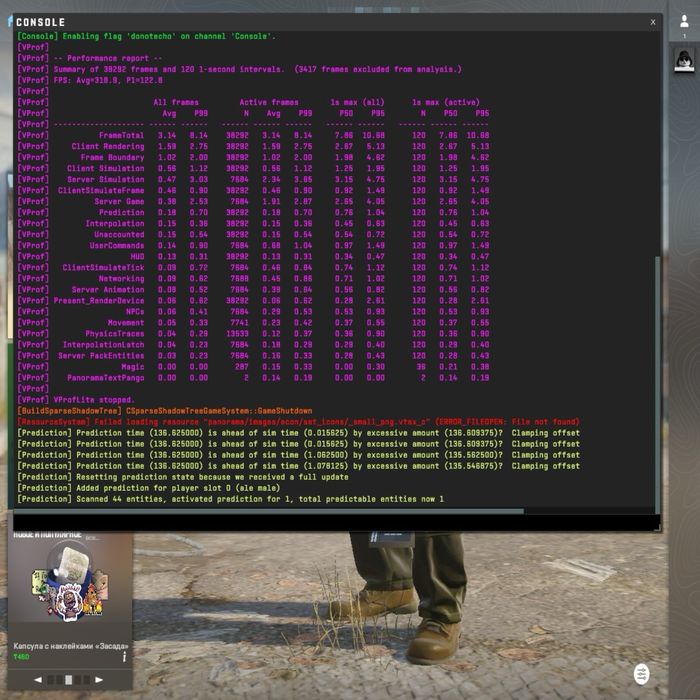This screenshot has width=700, height=700.
Task: Click the CONSOLE title bar label
Action: (x=40, y=22)
